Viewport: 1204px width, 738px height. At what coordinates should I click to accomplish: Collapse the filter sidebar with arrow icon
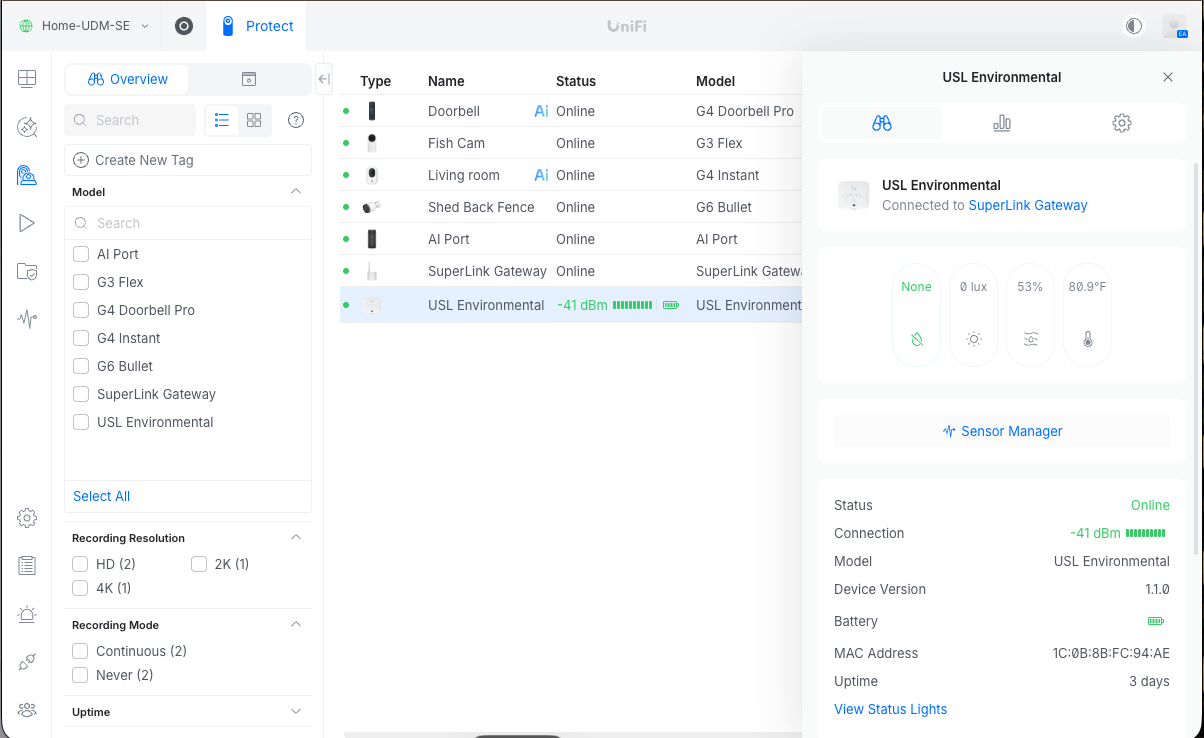[323, 79]
